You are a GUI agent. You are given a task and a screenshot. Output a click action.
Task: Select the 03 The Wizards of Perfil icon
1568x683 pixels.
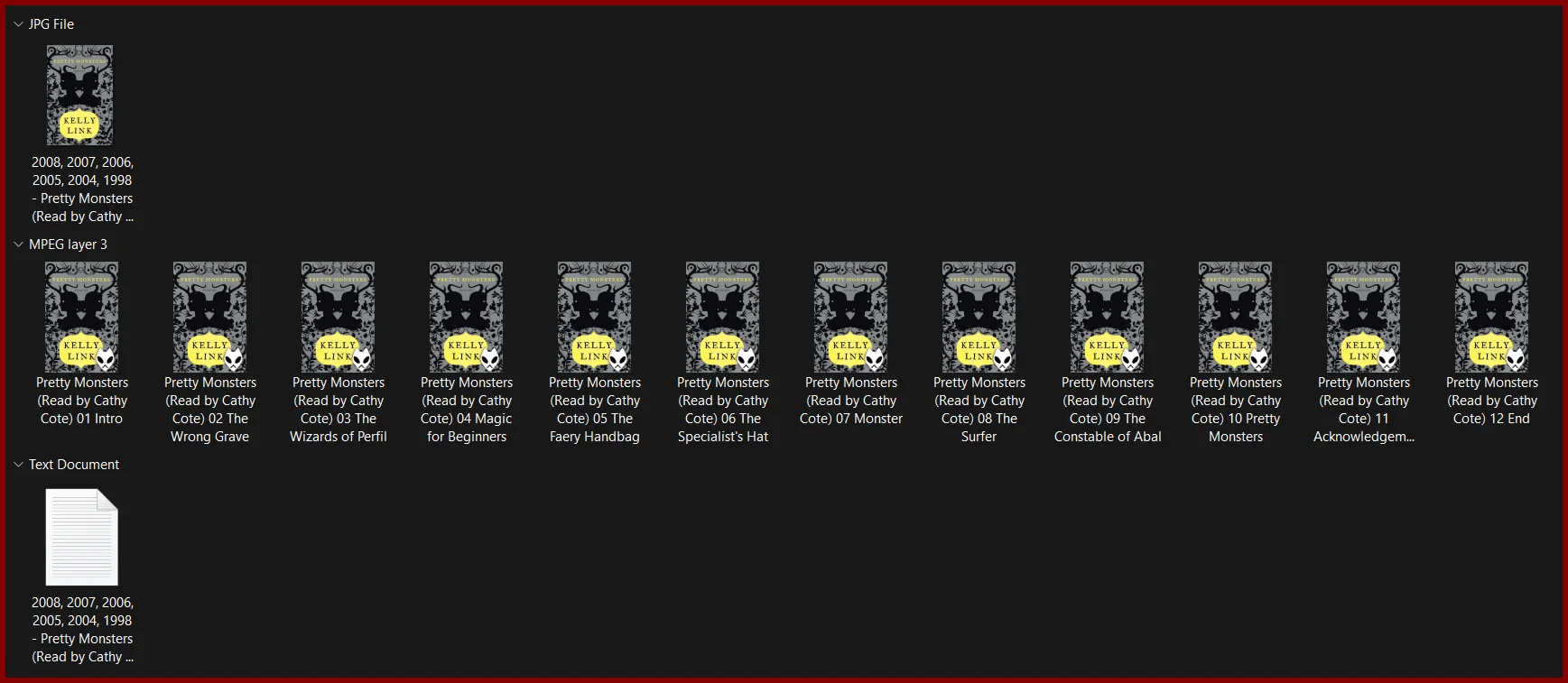coord(339,317)
